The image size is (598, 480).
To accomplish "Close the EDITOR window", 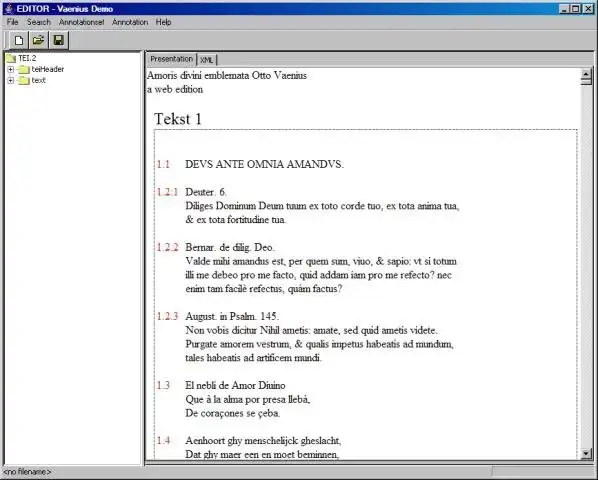I will pos(588,9).
